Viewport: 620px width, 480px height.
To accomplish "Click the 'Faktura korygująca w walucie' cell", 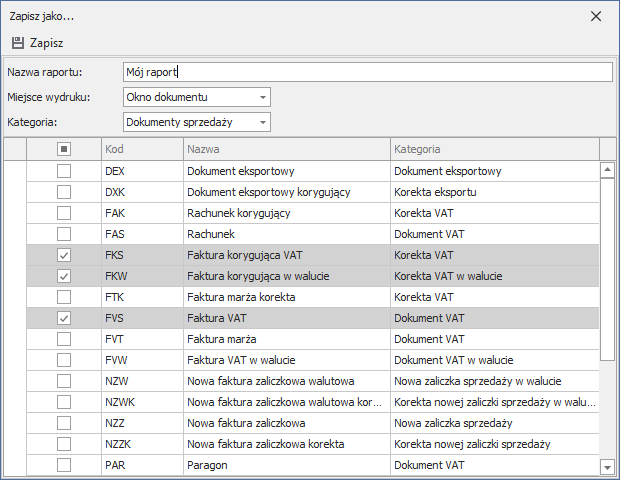I will 287,276.
